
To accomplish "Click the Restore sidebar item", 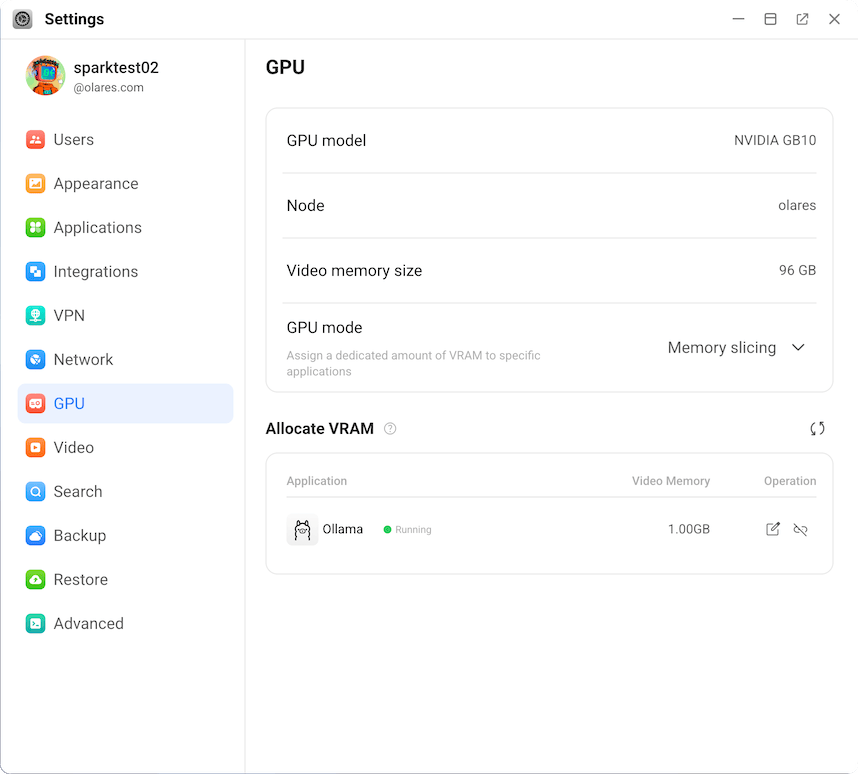I will point(80,580).
